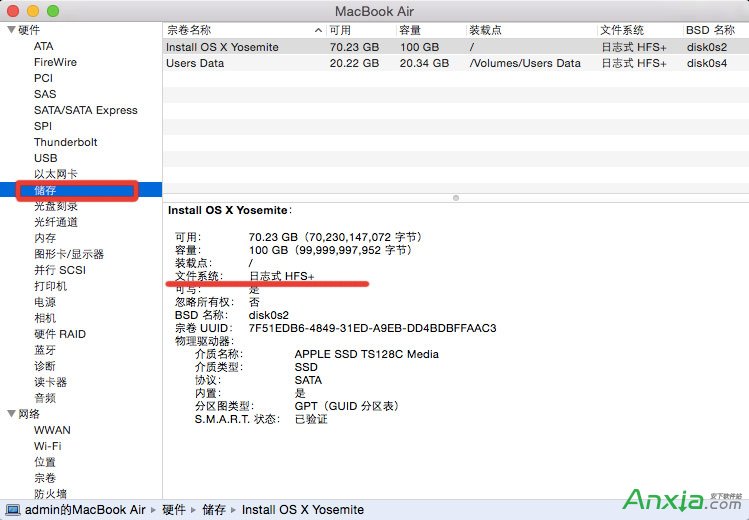Select the Users Data volume row
The width and height of the screenshot is (749, 520).
coord(456,63)
